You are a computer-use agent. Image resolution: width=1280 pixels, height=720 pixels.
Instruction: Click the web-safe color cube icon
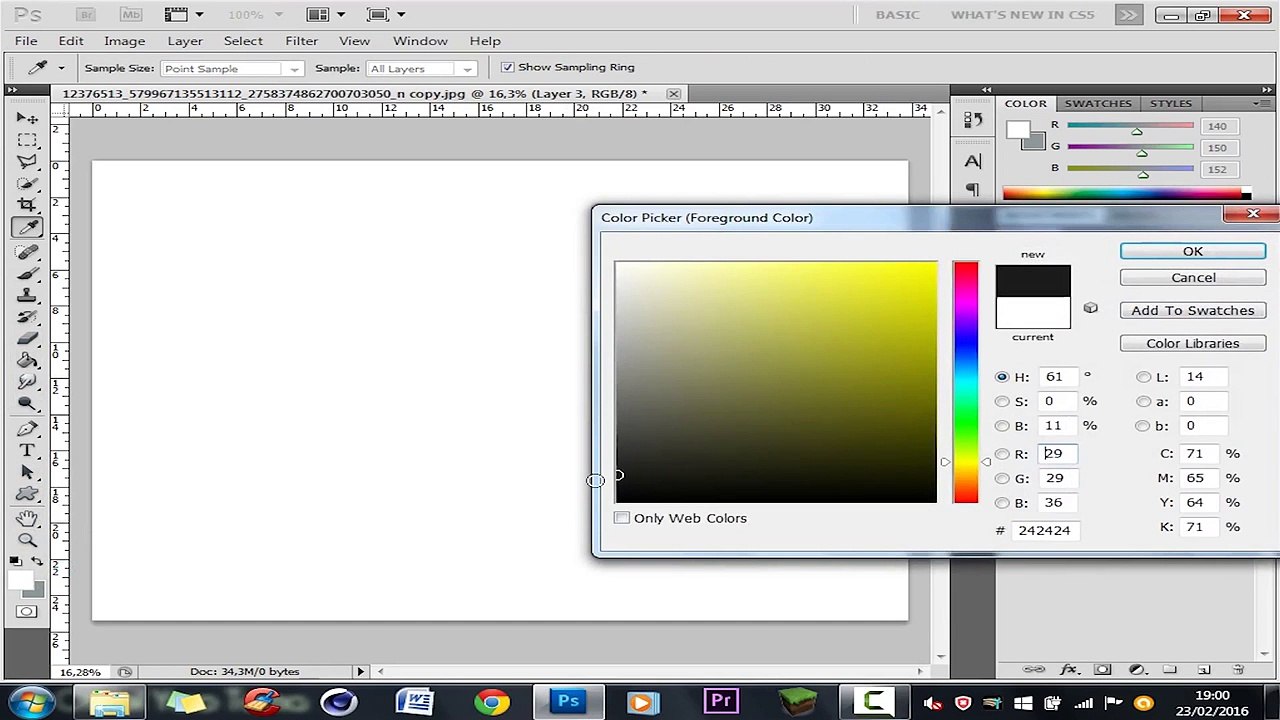(x=1090, y=309)
